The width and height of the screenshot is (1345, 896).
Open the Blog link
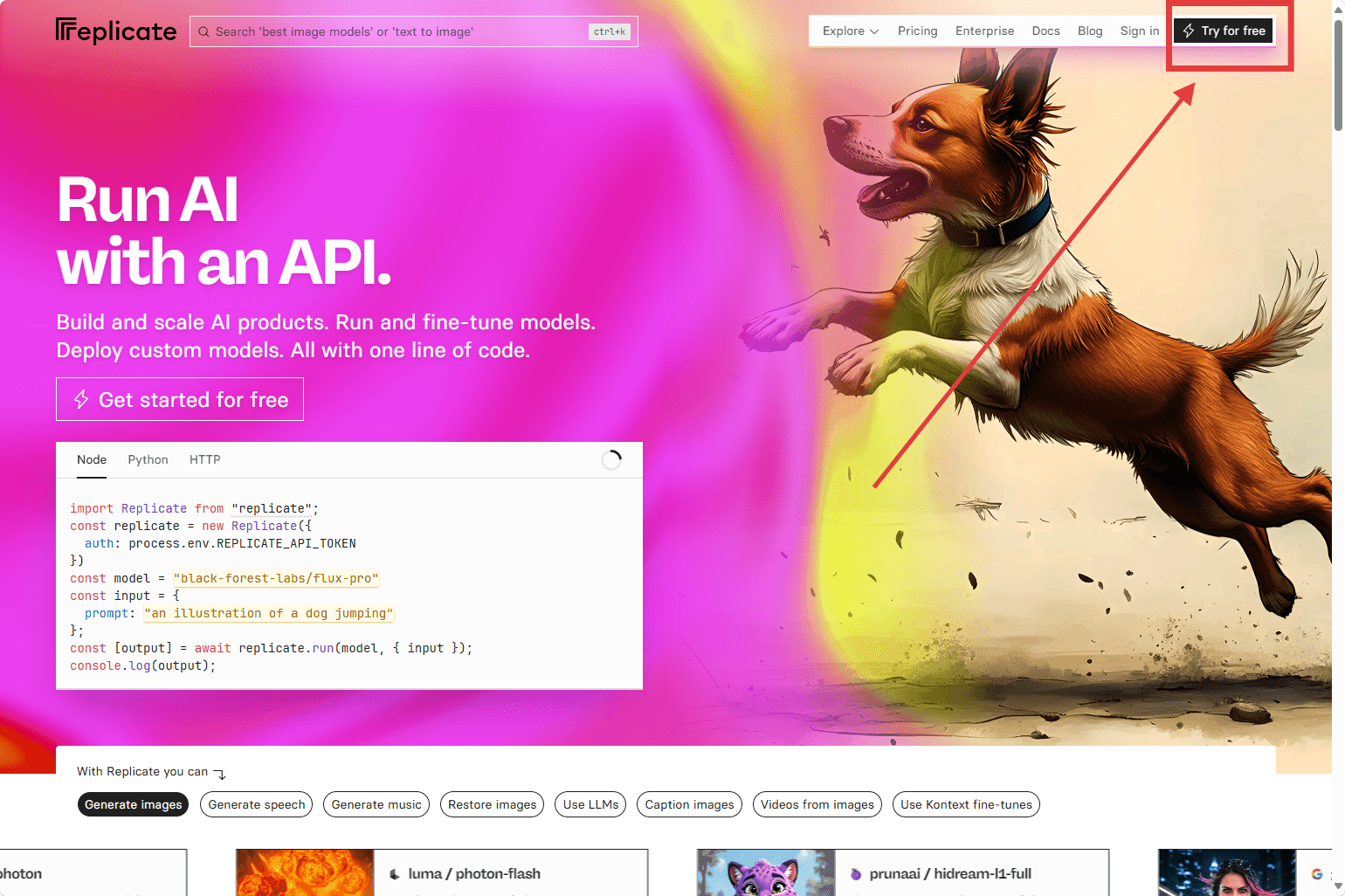click(1090, 31)
